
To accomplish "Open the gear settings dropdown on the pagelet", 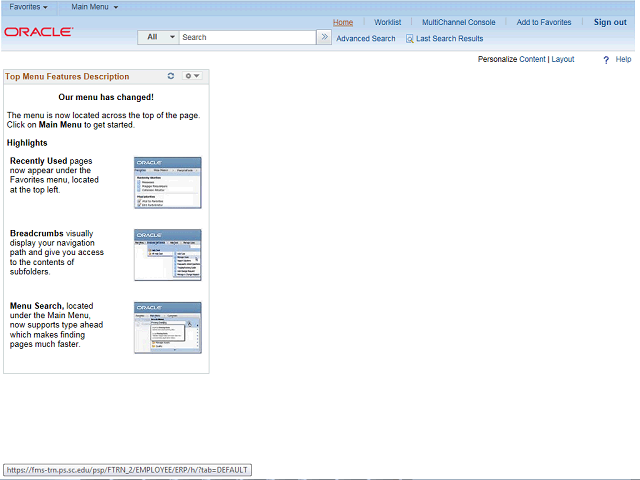I will coord(192,76).
